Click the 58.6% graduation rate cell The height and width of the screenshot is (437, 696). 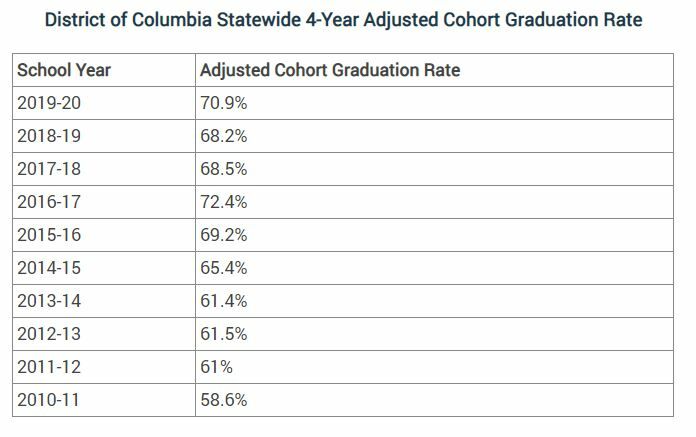coord(224,401)
